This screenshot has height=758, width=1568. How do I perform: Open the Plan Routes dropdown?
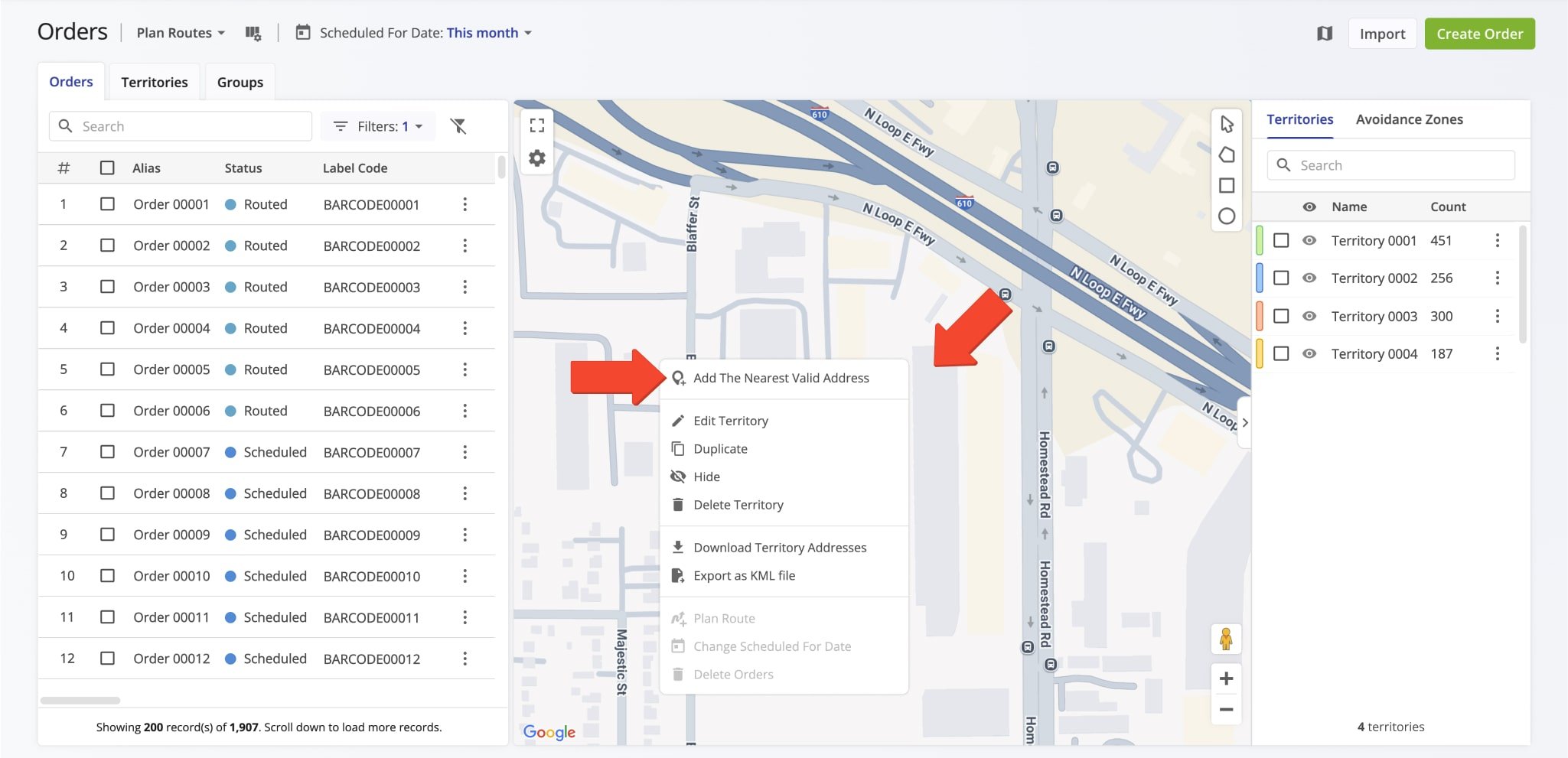click(181, 33)
